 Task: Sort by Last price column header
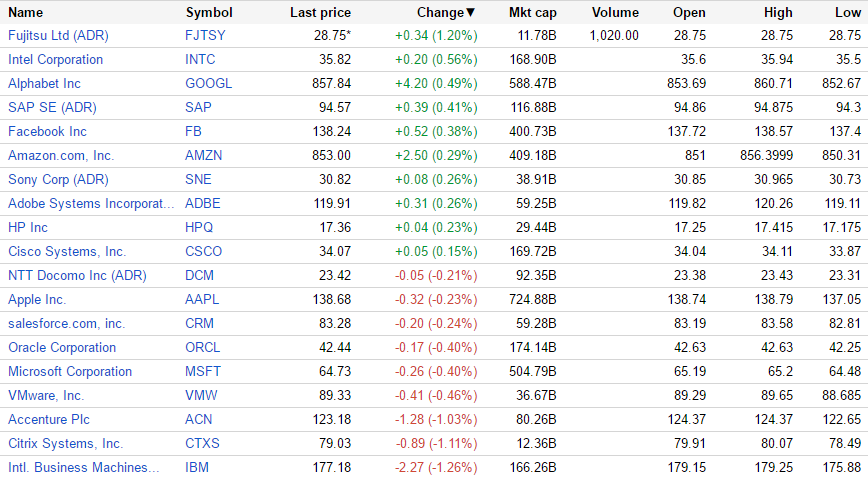[x=320, y=13]
